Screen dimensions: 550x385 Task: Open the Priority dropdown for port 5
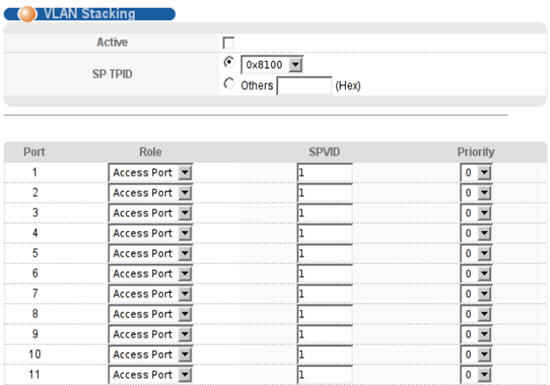[x=476, y=254]
